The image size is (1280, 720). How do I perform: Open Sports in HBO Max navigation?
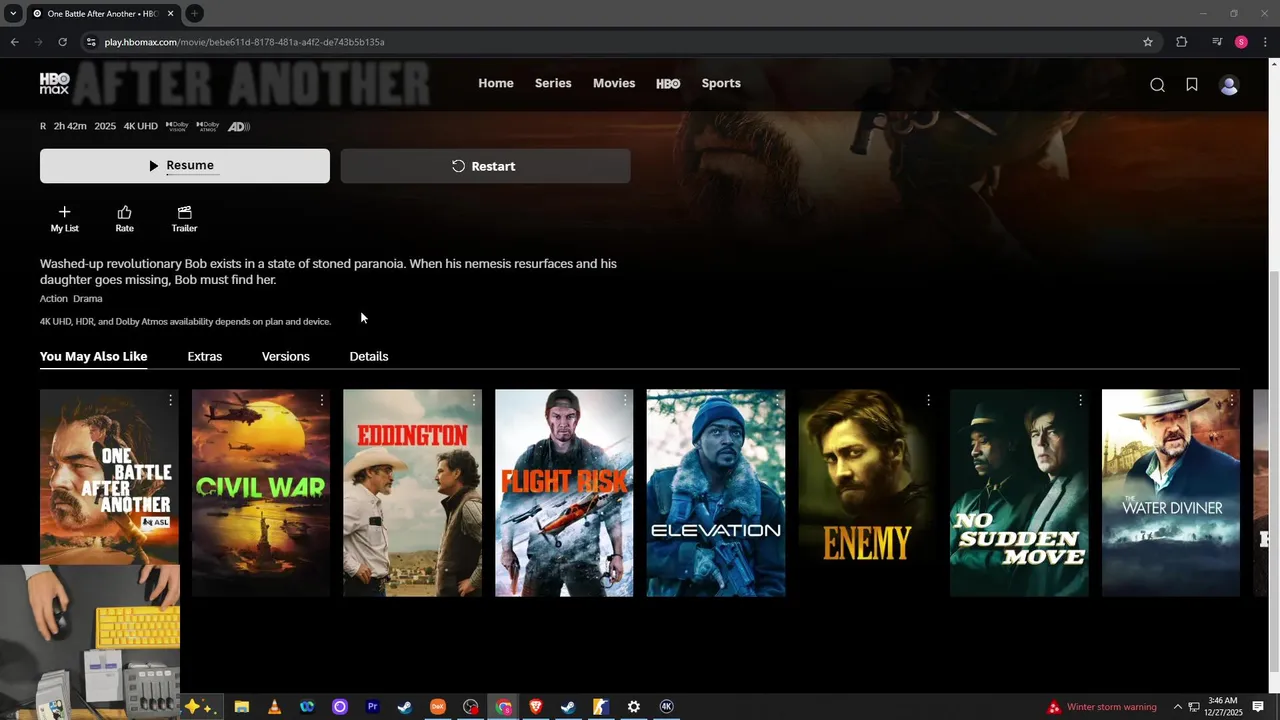tap(721, 84)
